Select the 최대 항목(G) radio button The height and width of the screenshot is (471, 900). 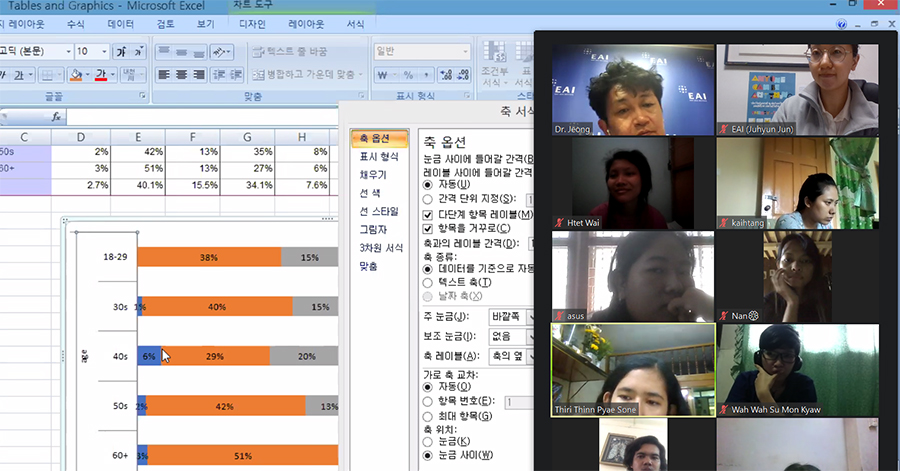(427, 416)
